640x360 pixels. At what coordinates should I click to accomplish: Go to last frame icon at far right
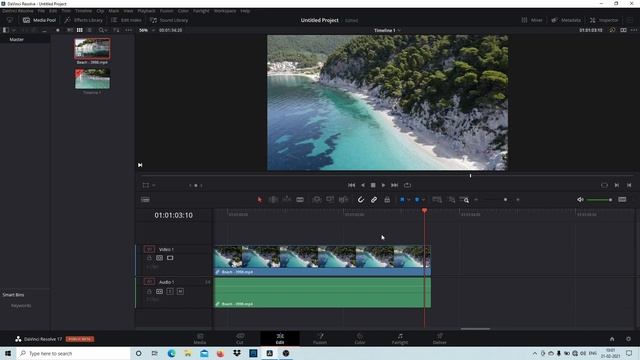[x=629, y=185]
